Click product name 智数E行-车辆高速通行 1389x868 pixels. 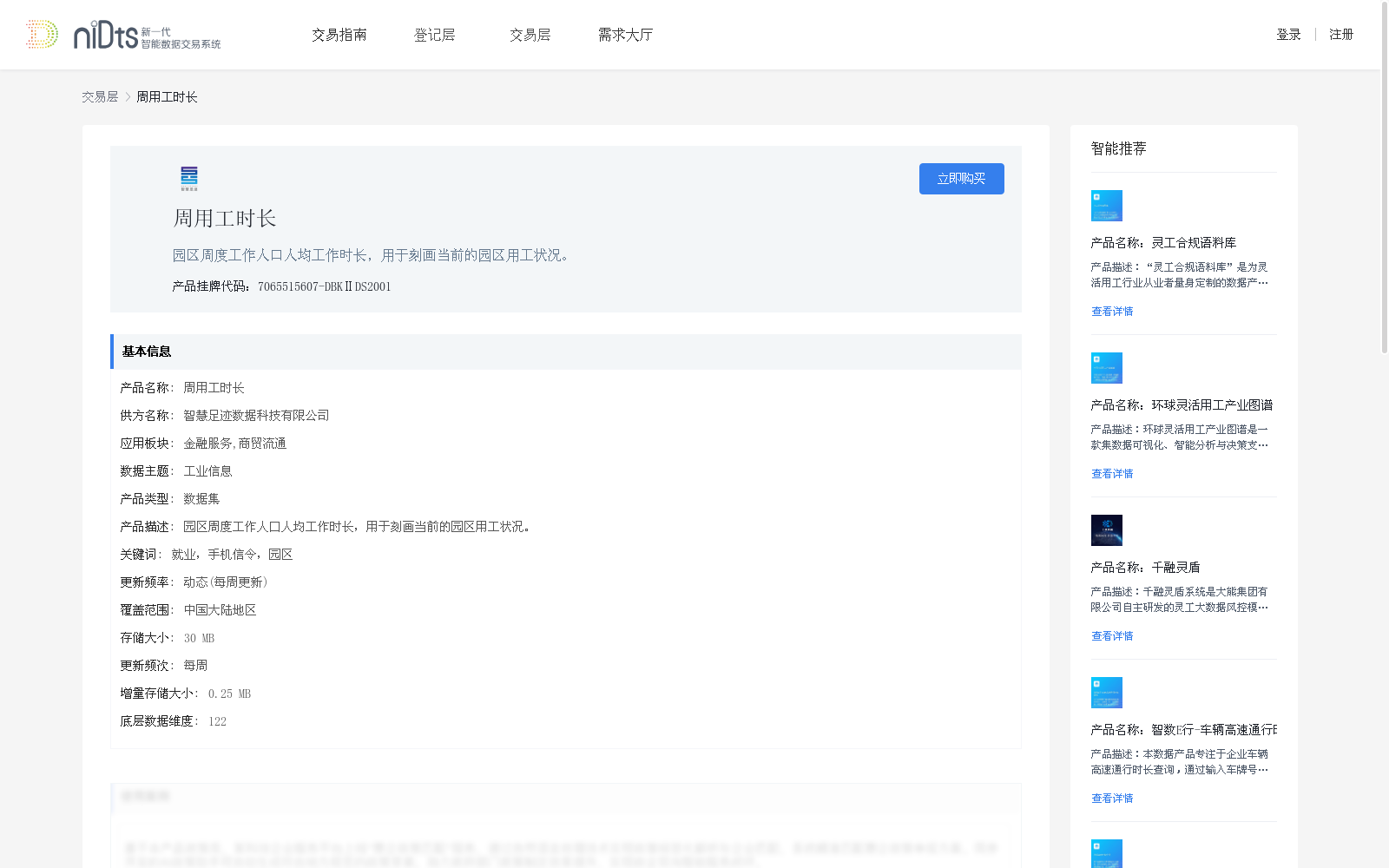[x=1214, y=730]
